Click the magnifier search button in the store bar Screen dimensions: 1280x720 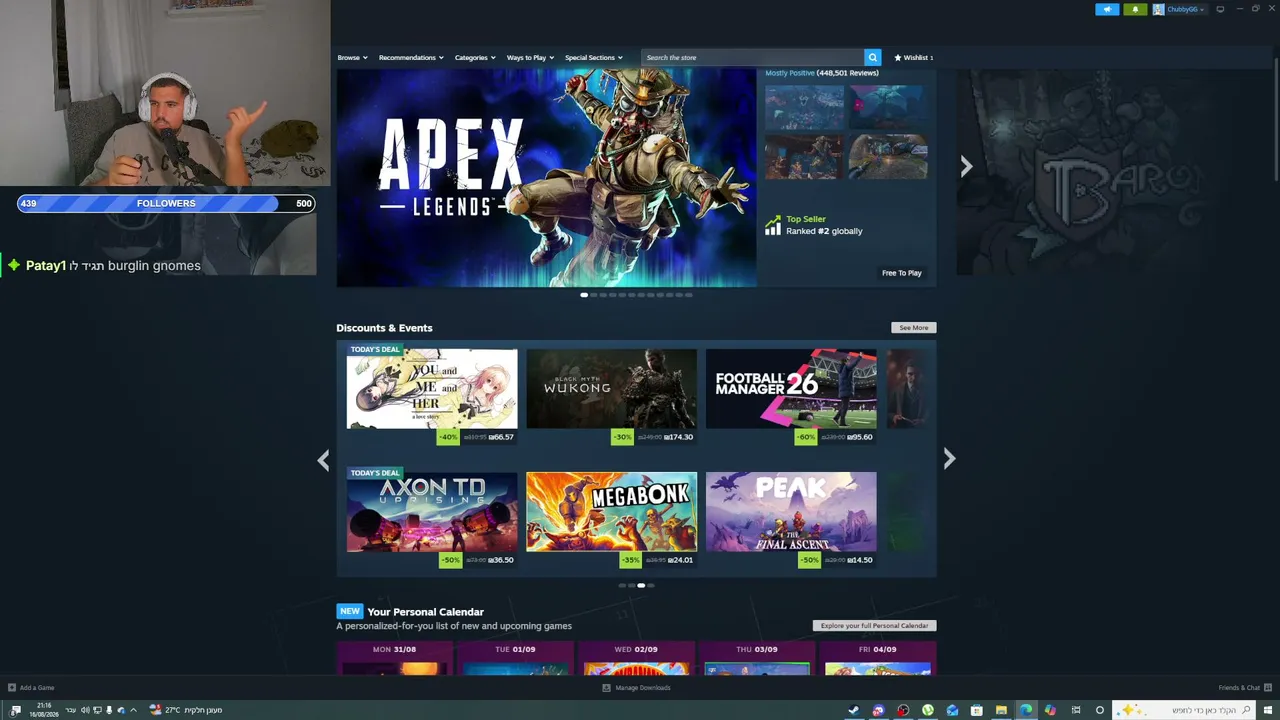click(x=873, y=58)
